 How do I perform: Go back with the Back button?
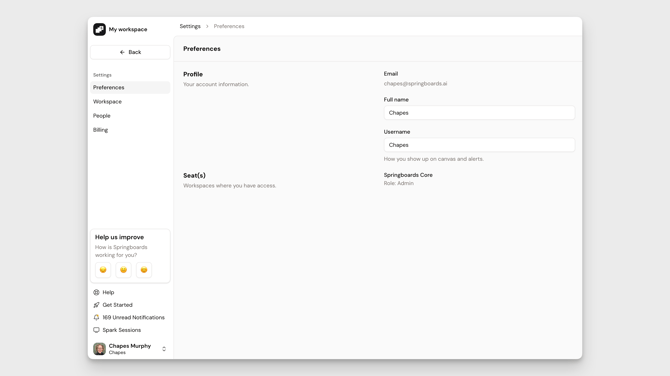coord(130,52)
